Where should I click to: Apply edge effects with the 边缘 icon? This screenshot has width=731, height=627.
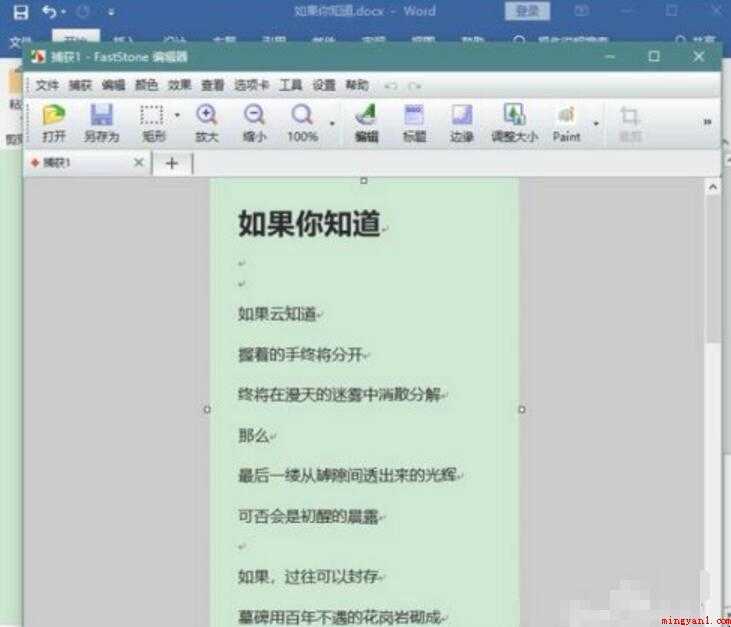click(462, 123)
